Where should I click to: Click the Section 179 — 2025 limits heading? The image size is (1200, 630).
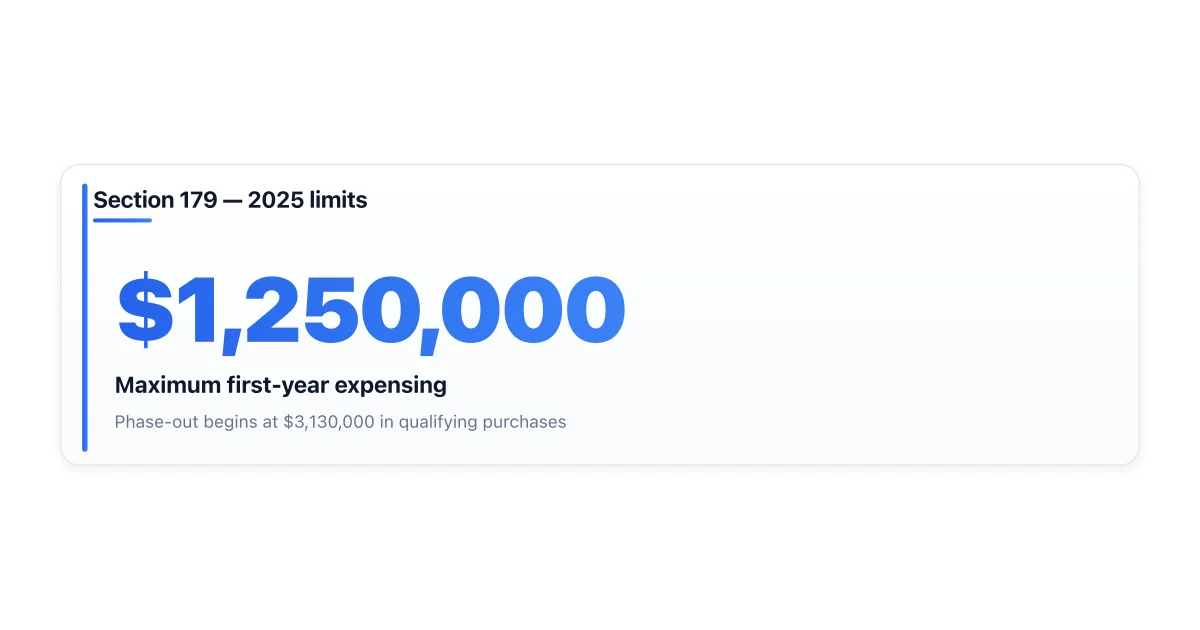(230, 200)
